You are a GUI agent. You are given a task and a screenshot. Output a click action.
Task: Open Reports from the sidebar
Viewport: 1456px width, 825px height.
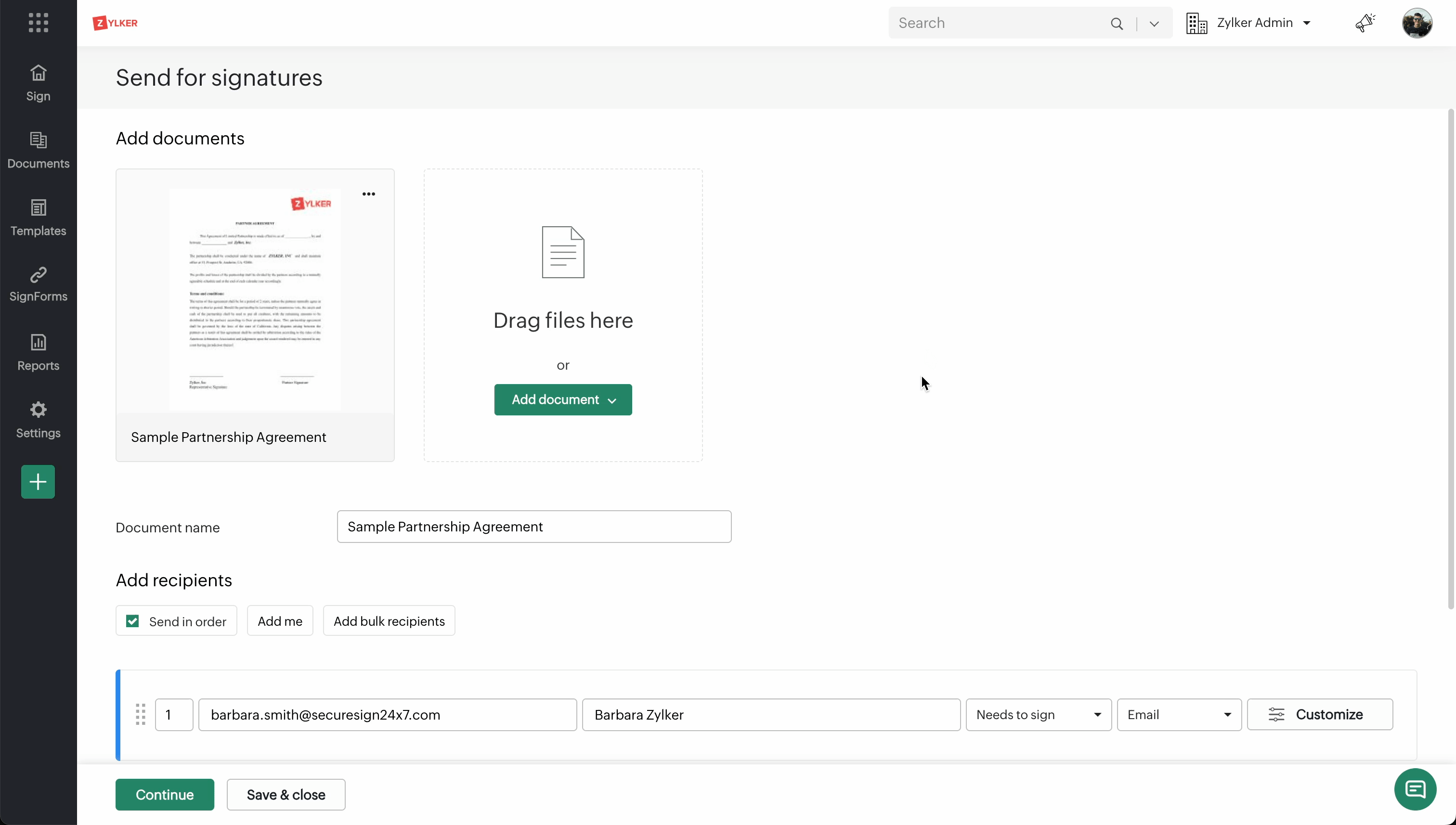pyautogui.click(x=38, y=352)
